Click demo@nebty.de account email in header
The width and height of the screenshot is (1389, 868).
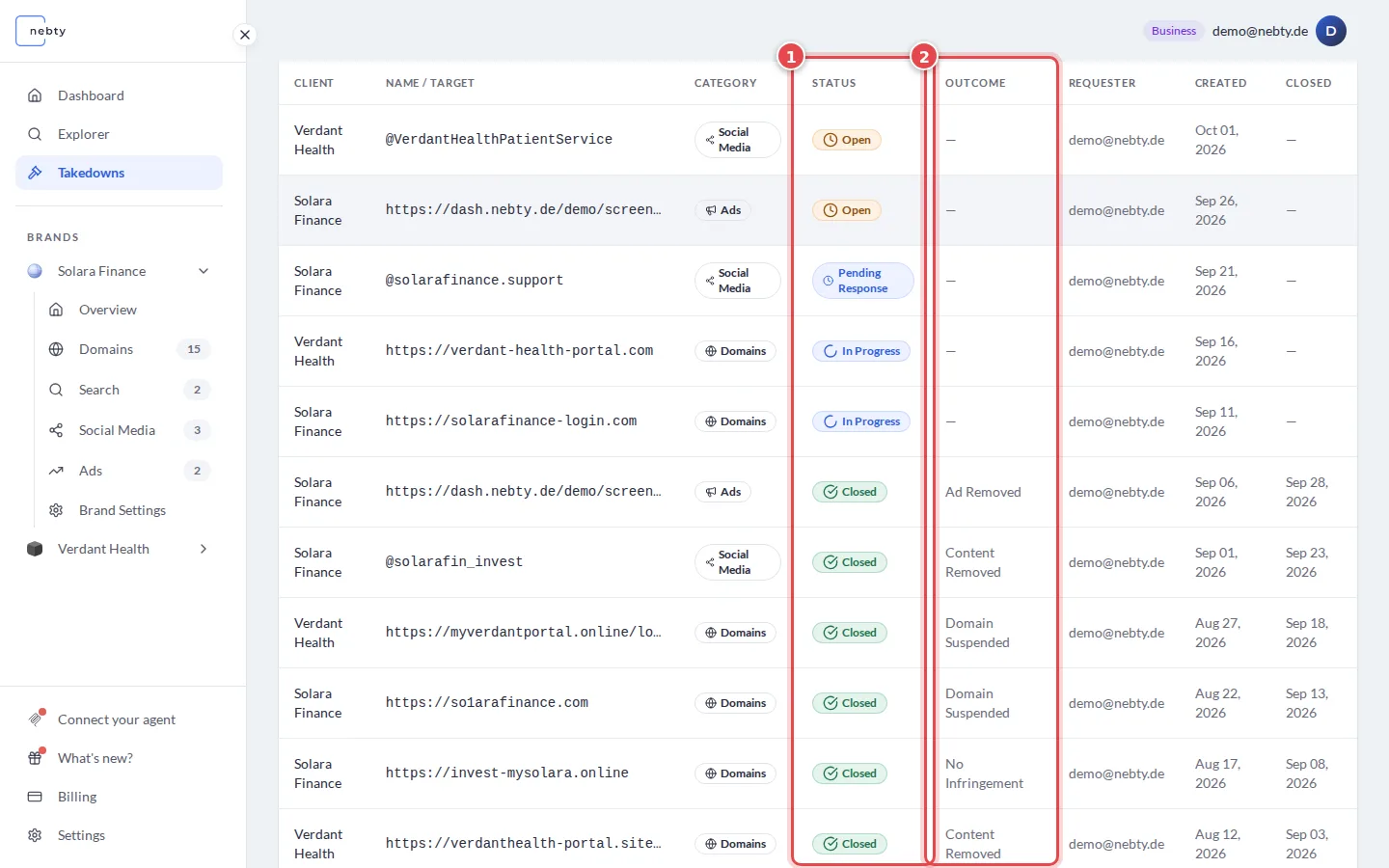click(1260, 31)
